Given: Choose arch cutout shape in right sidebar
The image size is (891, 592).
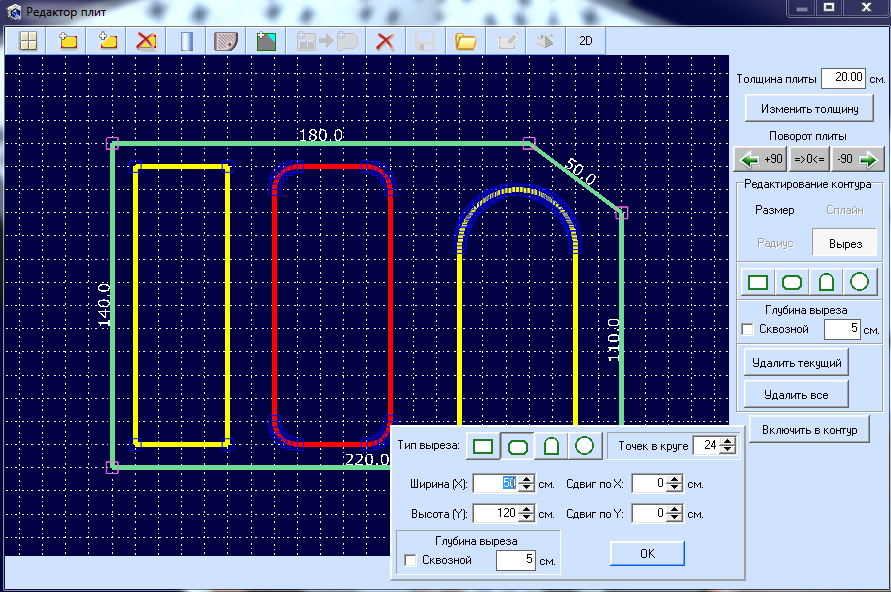Looking at the screenshot, I should click(x=826, y=282).
